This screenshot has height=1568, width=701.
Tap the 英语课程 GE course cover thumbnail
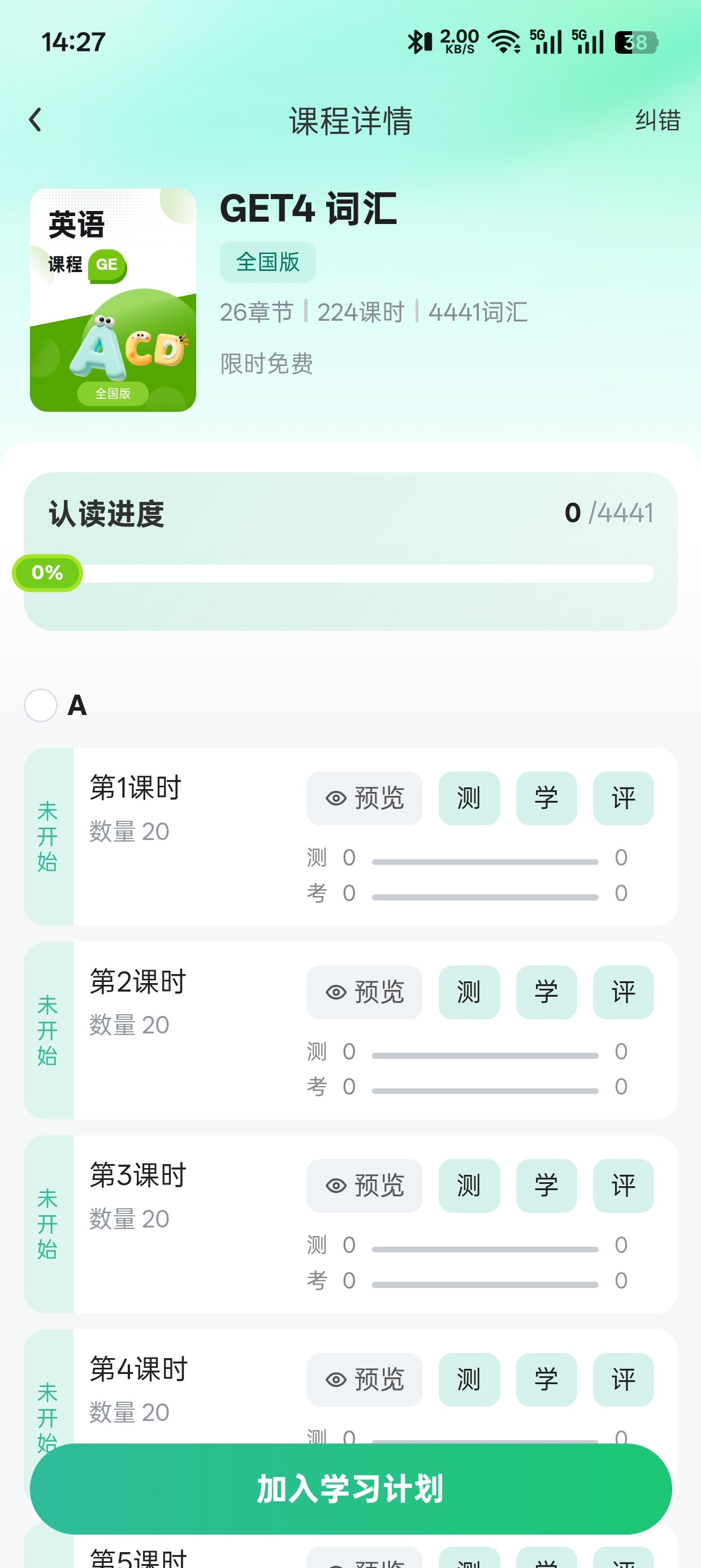coord(113,299)
